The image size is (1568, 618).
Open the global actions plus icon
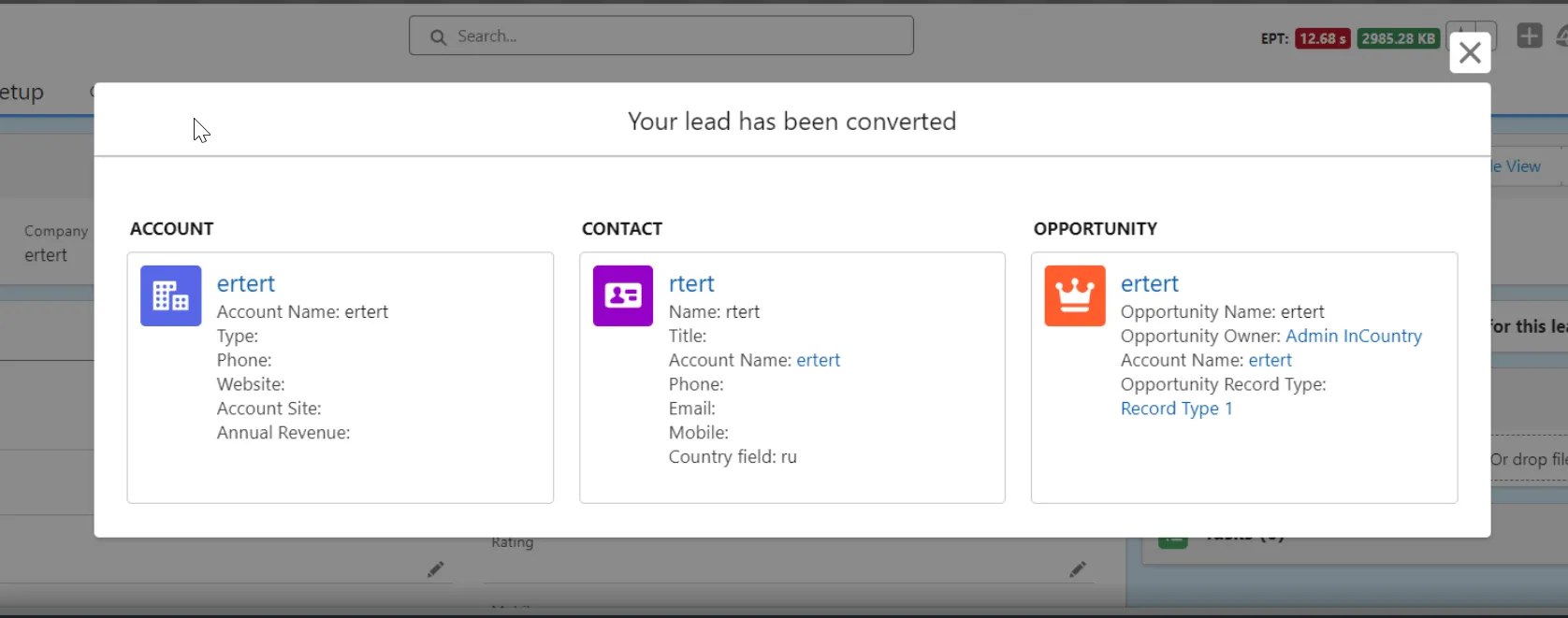(1529, 36)
